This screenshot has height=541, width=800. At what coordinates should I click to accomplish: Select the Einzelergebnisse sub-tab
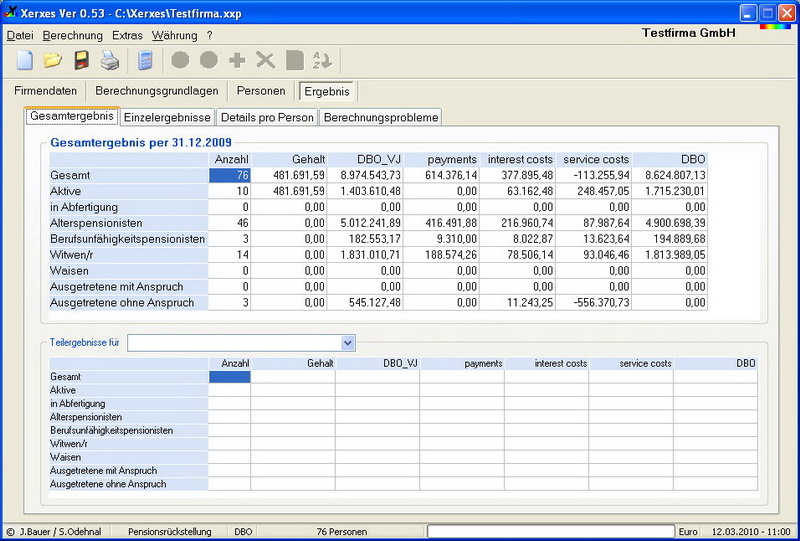167,117
